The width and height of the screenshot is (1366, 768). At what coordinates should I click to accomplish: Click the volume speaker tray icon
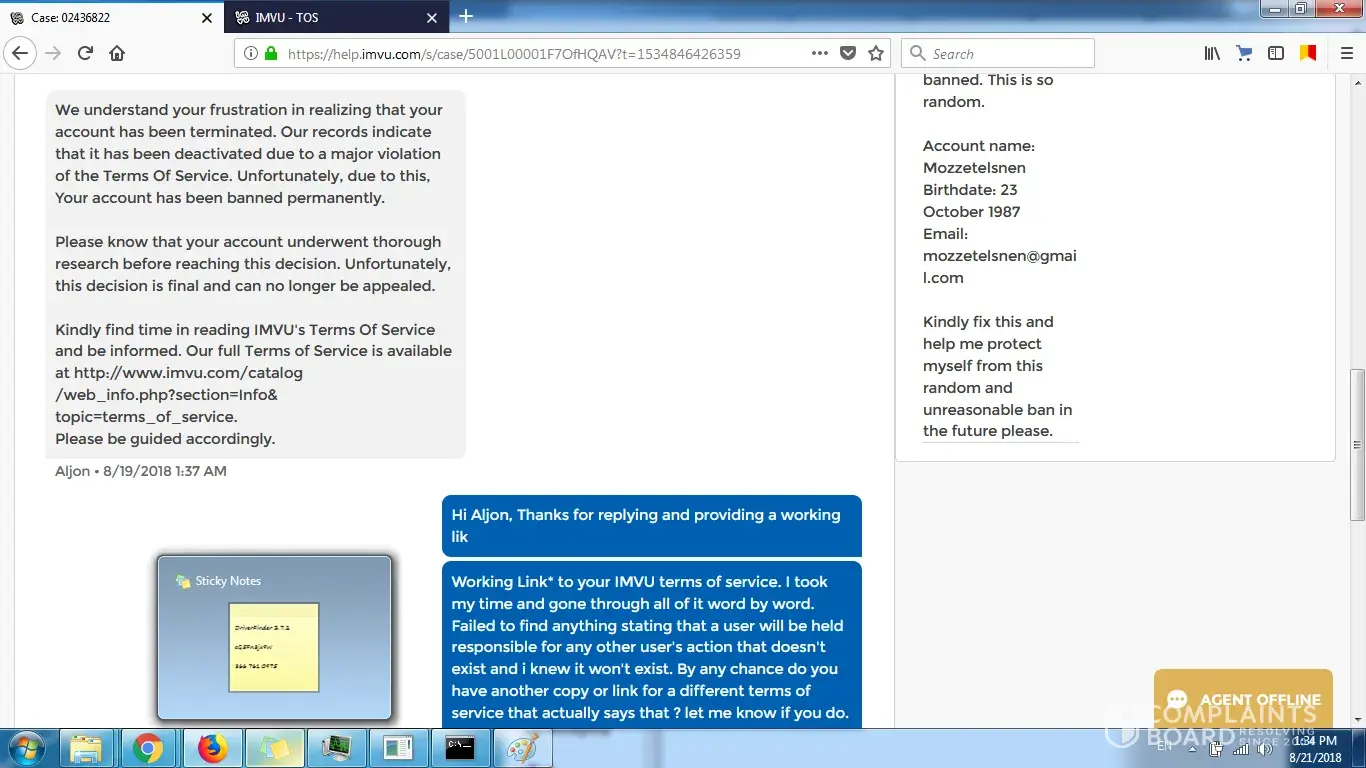coord(1265,749)
